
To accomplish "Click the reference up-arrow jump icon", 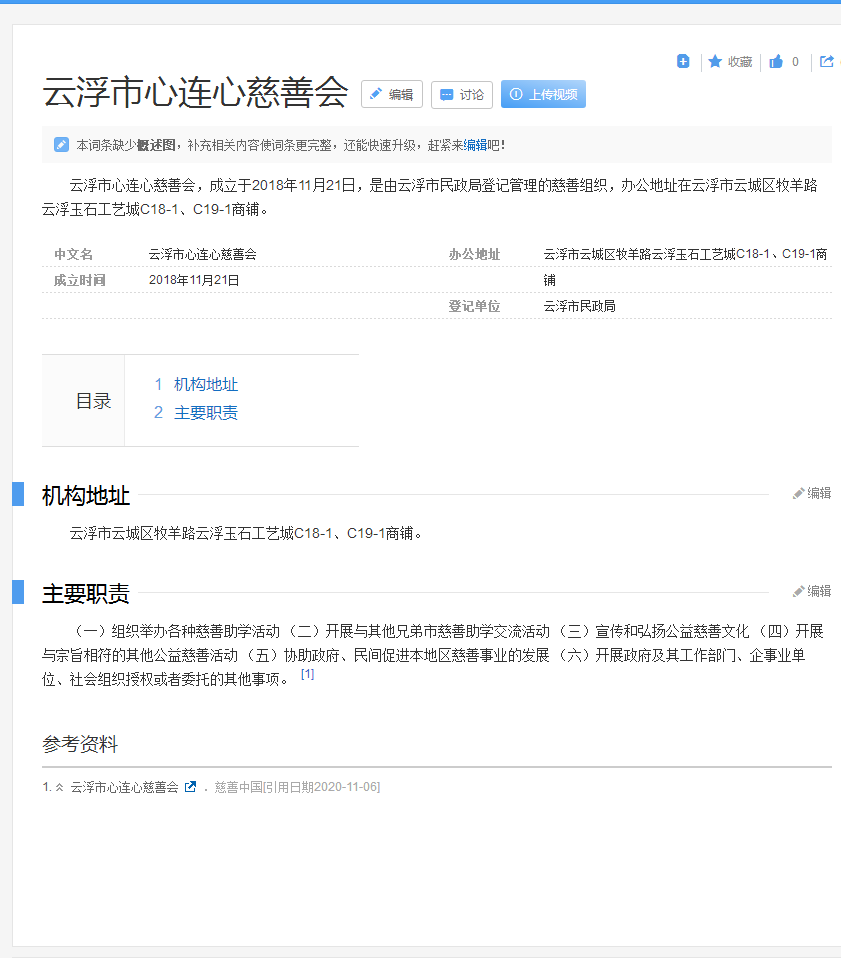I will [59, 787].
